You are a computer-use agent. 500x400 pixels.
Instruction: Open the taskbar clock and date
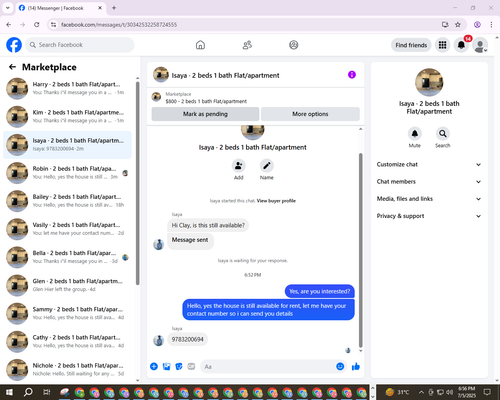pyautogui.click(x=466, y=392)
